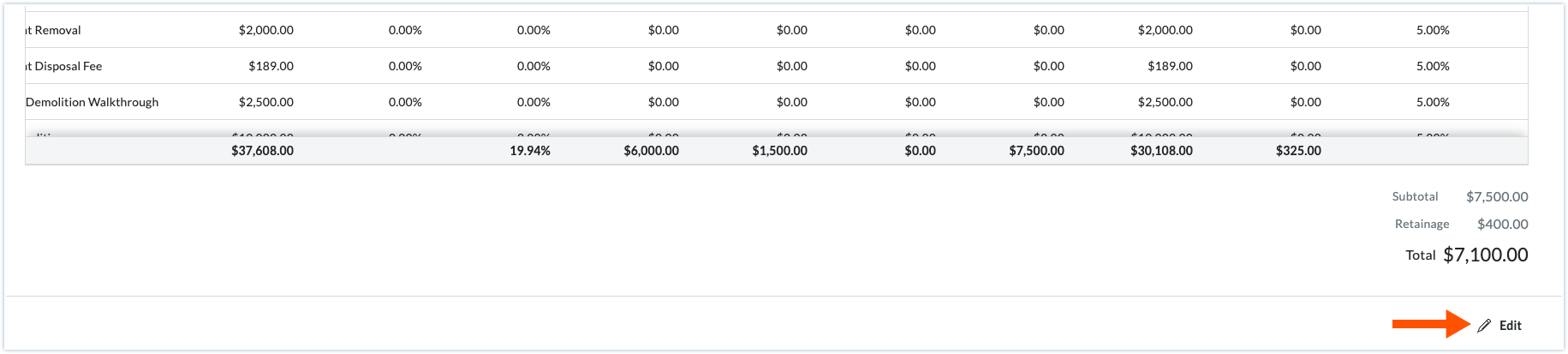Click the 5.00% retainage in Disposal Fee row

pos(1432,66)
